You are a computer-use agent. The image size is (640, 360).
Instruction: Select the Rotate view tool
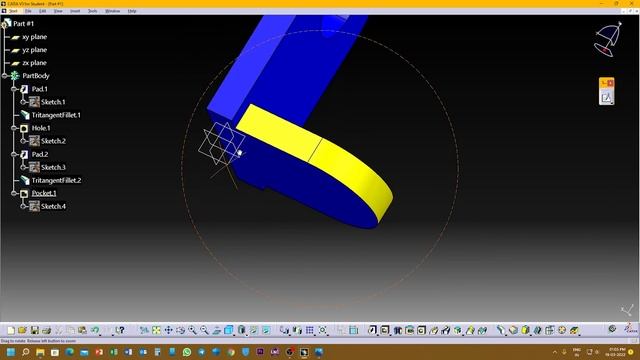[180, 330]
